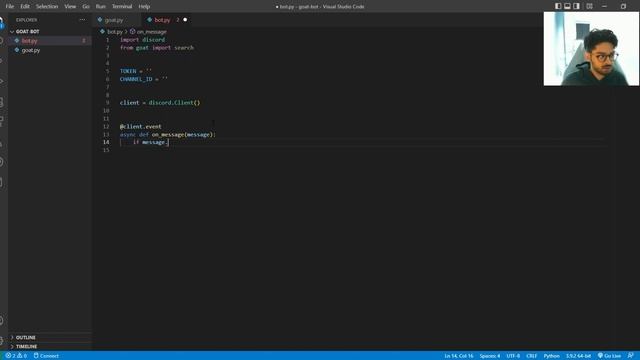
Task: Open the View menu
Action: coord(70,7)
